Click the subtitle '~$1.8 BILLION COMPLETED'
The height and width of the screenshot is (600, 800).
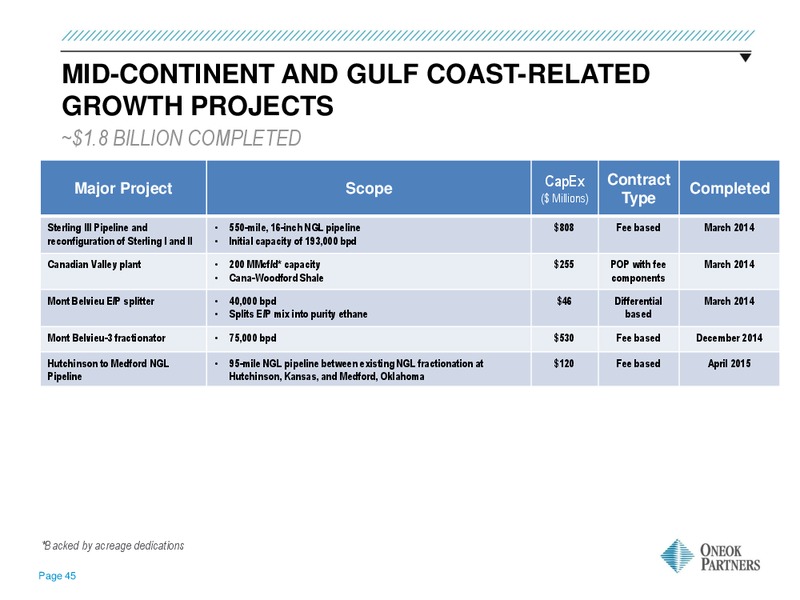point(182,138)
